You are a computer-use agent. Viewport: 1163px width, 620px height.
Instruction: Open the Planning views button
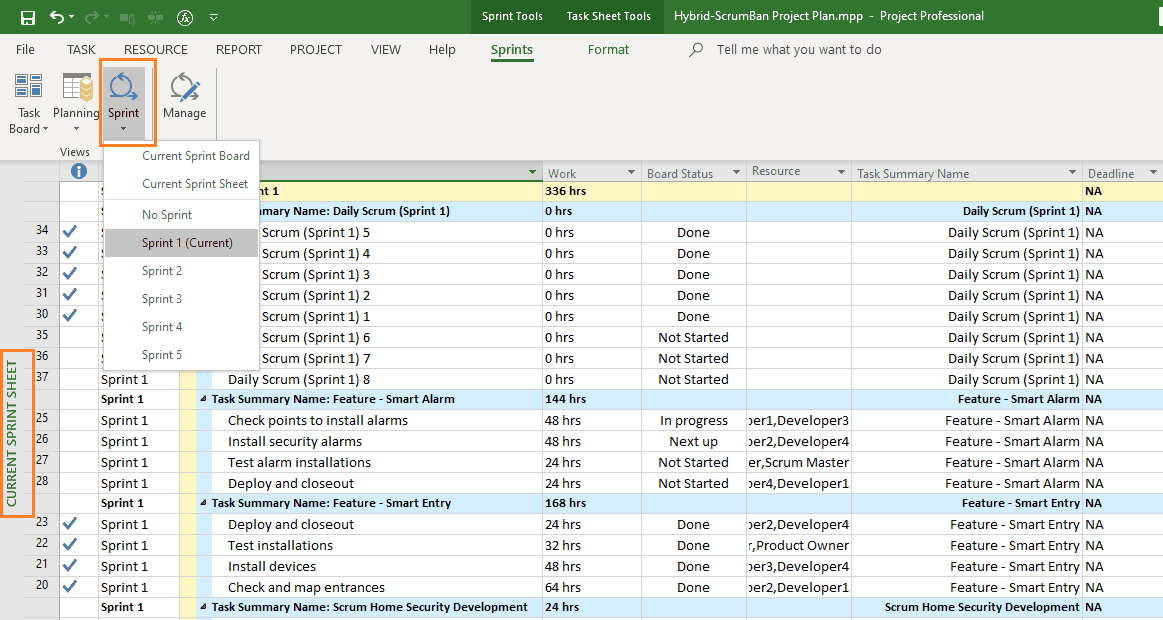click(76, 104)
